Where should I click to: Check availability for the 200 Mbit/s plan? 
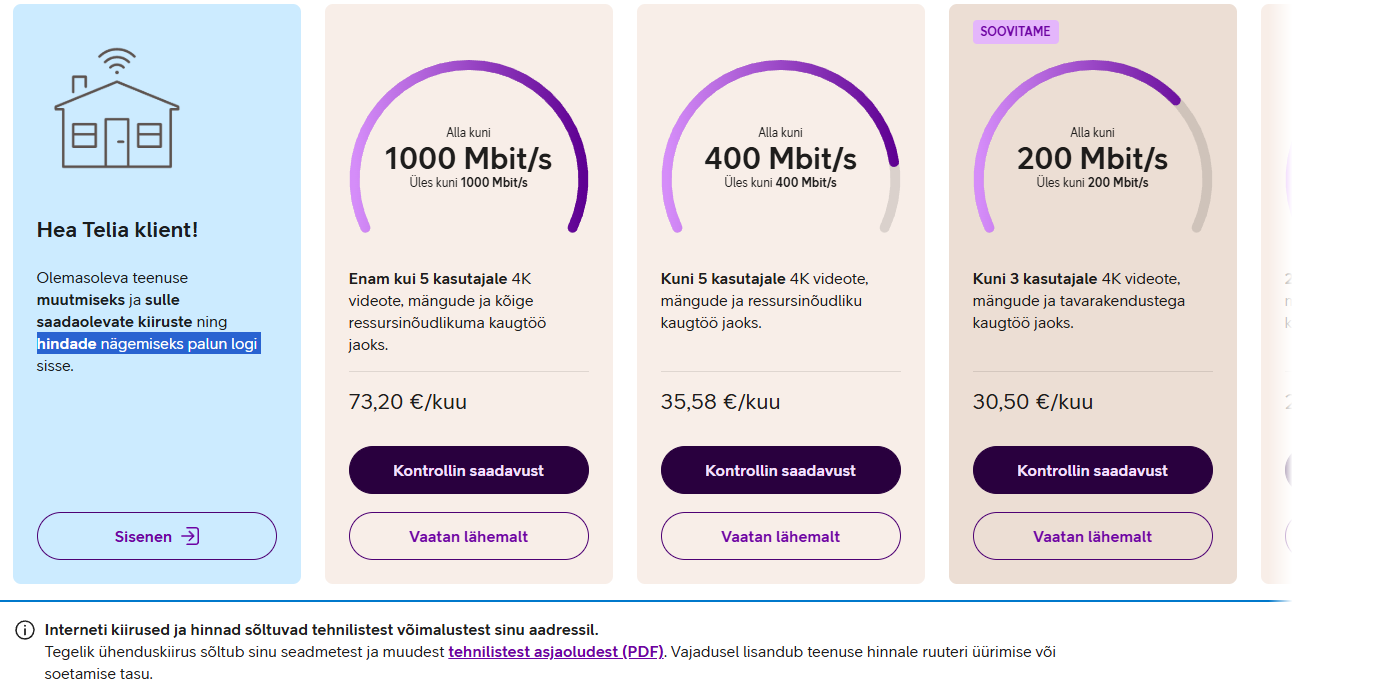(x=1092, y=470)
